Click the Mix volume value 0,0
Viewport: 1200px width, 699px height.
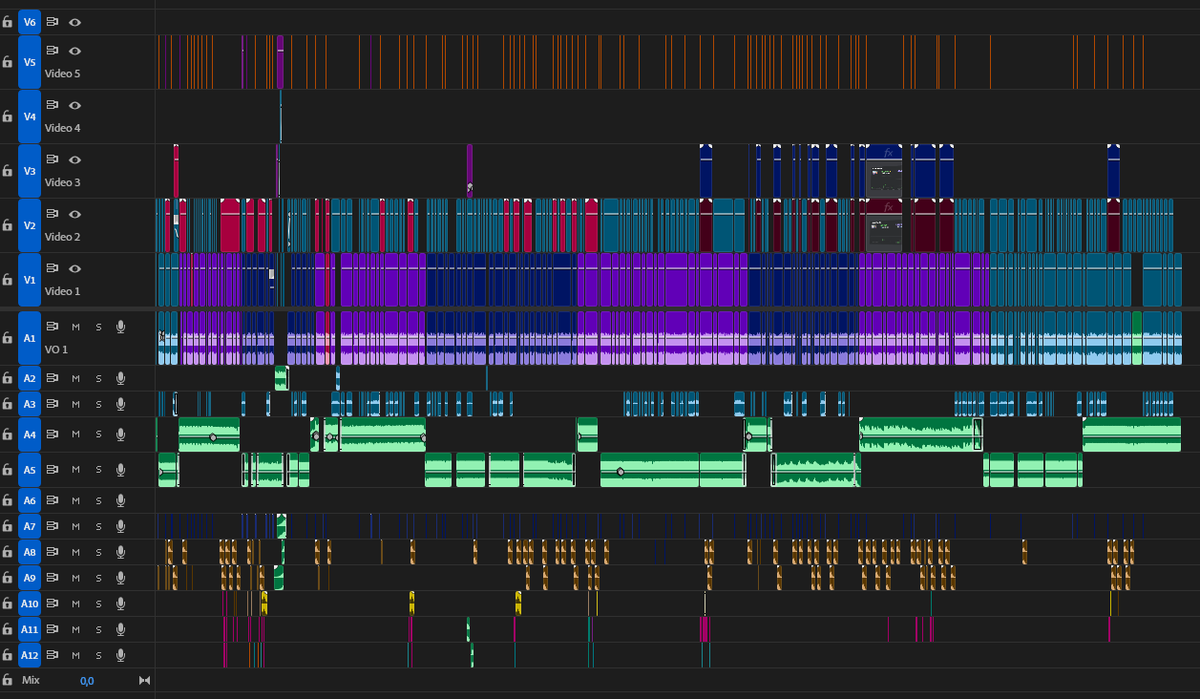pos(87,681)
